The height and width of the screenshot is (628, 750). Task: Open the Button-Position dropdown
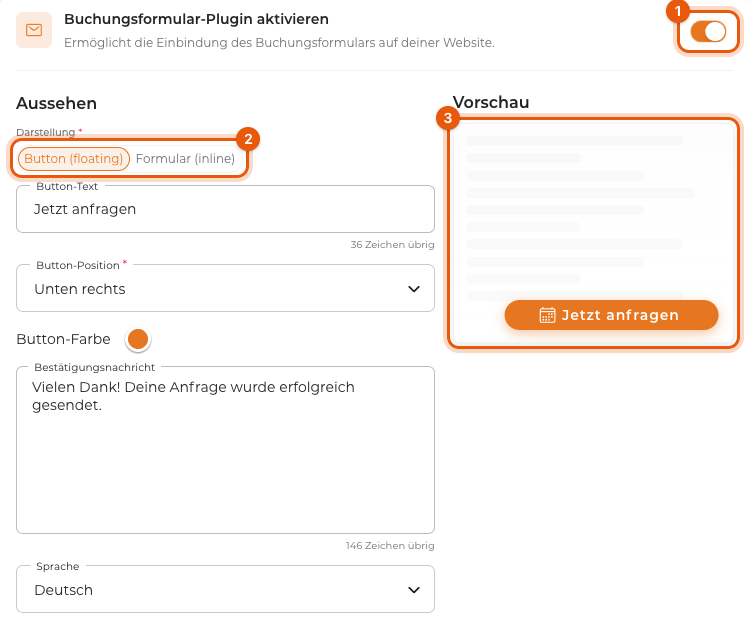tap(225, 288)
